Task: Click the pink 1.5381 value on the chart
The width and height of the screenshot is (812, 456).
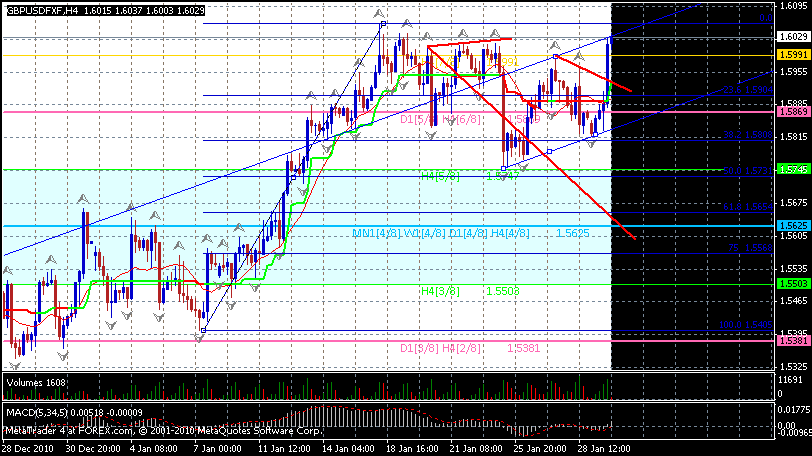Action: (524, 348)
